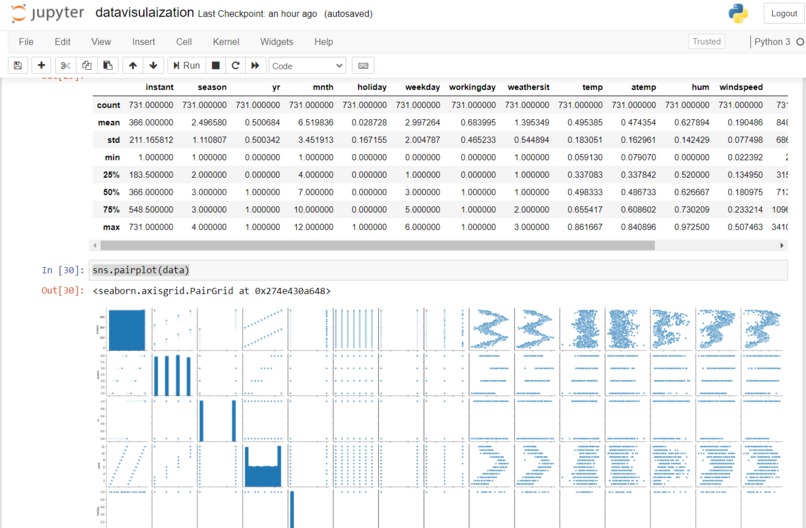Click the weekday column header
This screenshot has width=806, height=528.
pos(423,87)
